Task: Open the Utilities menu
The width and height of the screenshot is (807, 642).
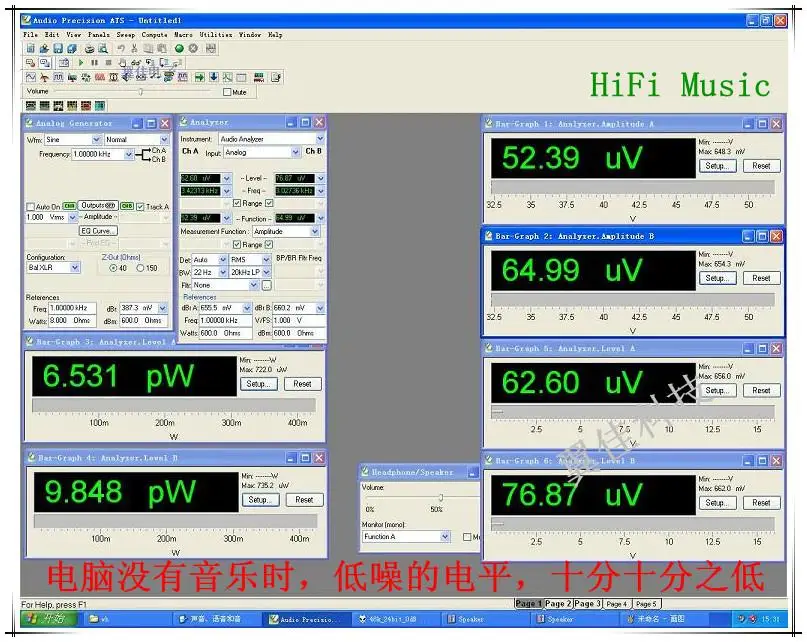Action: click(215, 35)
